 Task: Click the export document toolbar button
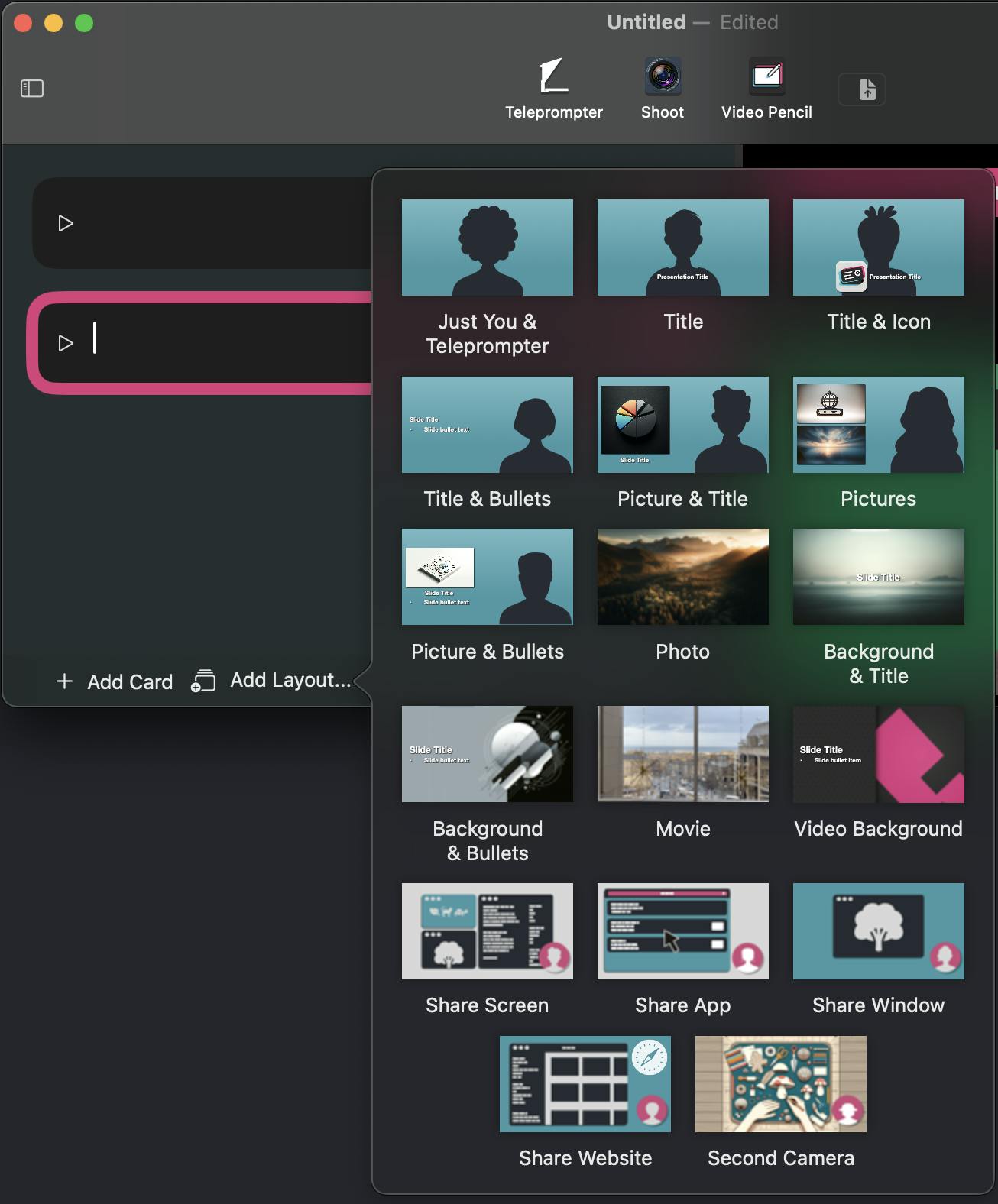click(x=862, y=89)
